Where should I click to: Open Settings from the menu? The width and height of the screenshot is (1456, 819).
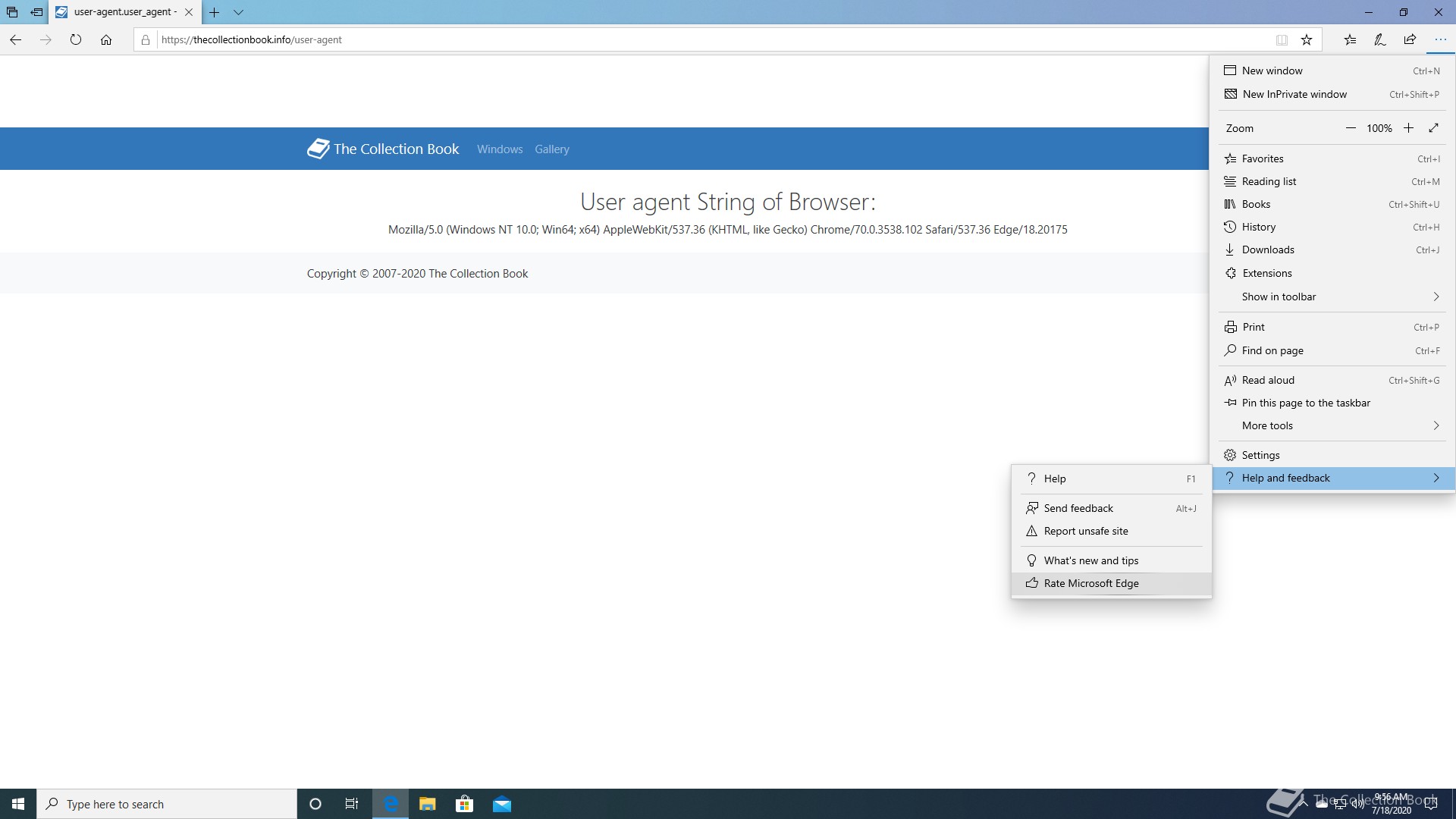click(x=1332, y=455)
